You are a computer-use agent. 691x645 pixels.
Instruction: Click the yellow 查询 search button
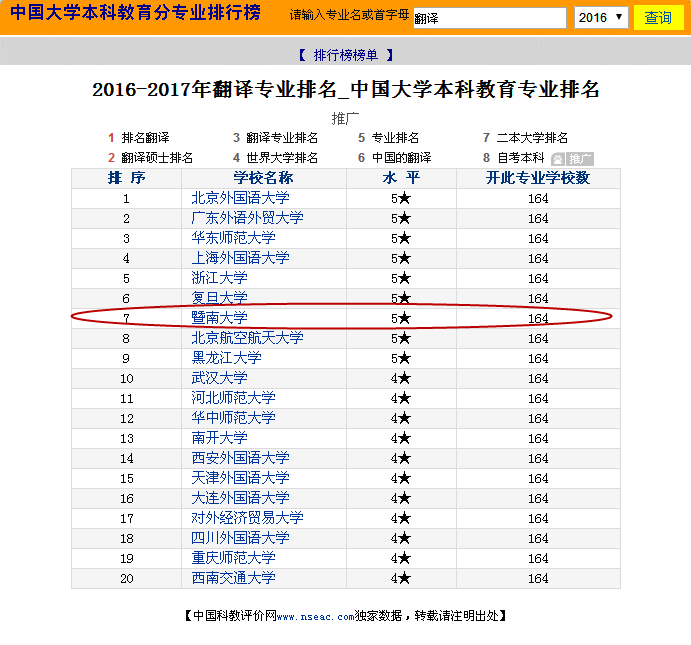(x=657, y=18)
